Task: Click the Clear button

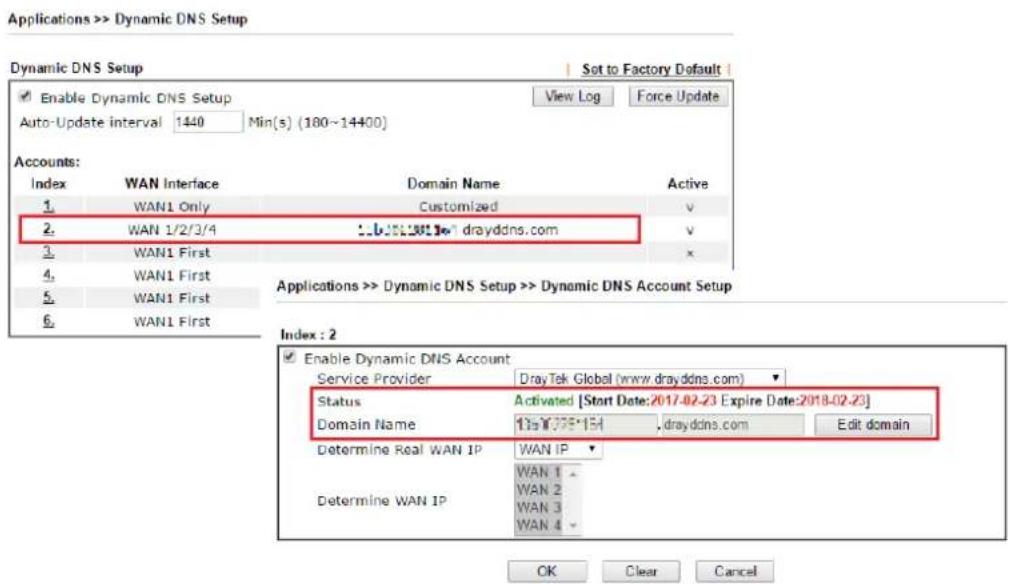Action: [641, 571]
